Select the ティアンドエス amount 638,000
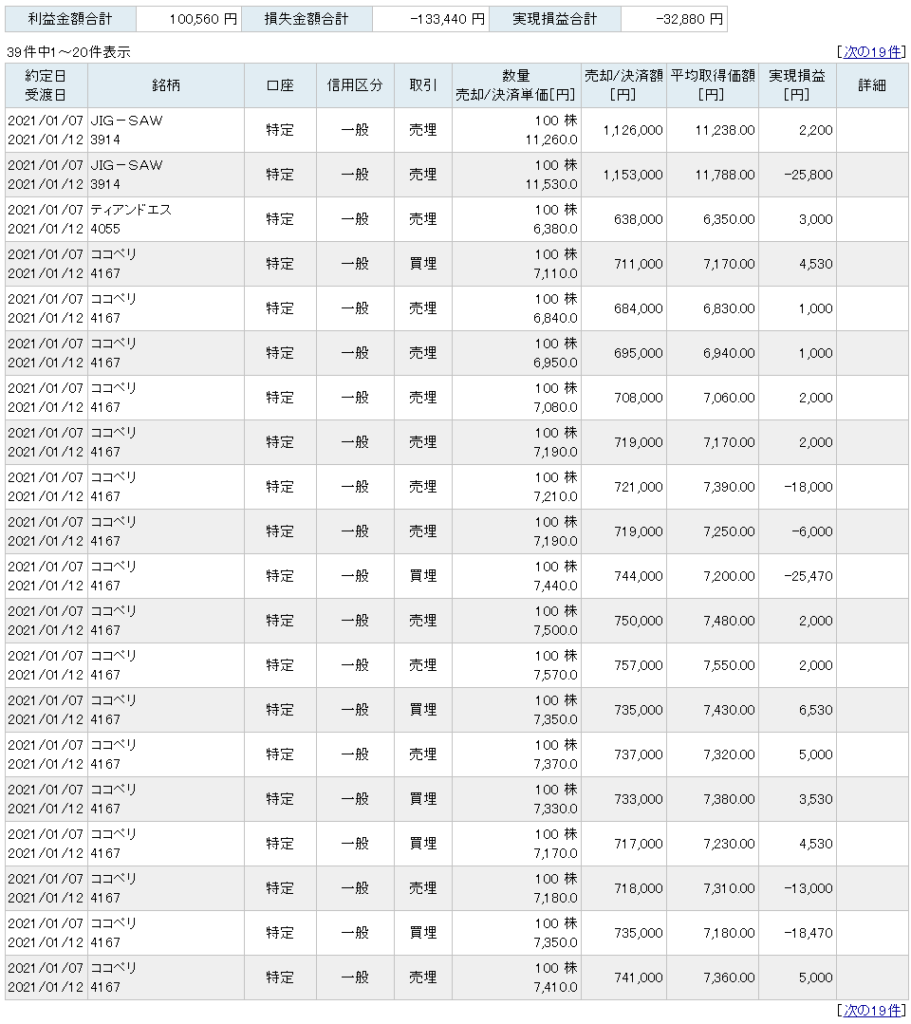This screenshot has width=911, height=1024. coord(638,219)
